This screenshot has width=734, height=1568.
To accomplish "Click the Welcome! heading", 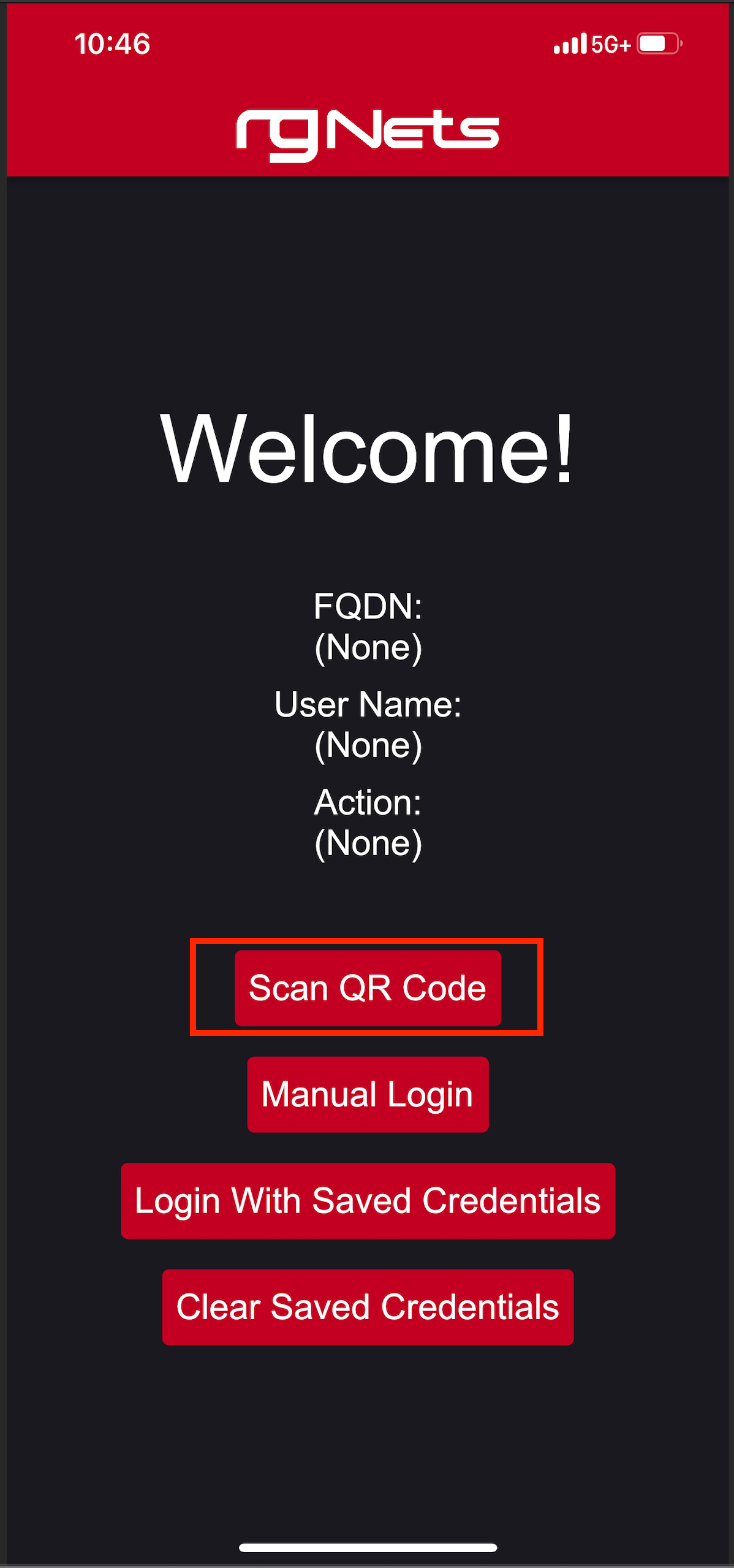I will point(368,448).
